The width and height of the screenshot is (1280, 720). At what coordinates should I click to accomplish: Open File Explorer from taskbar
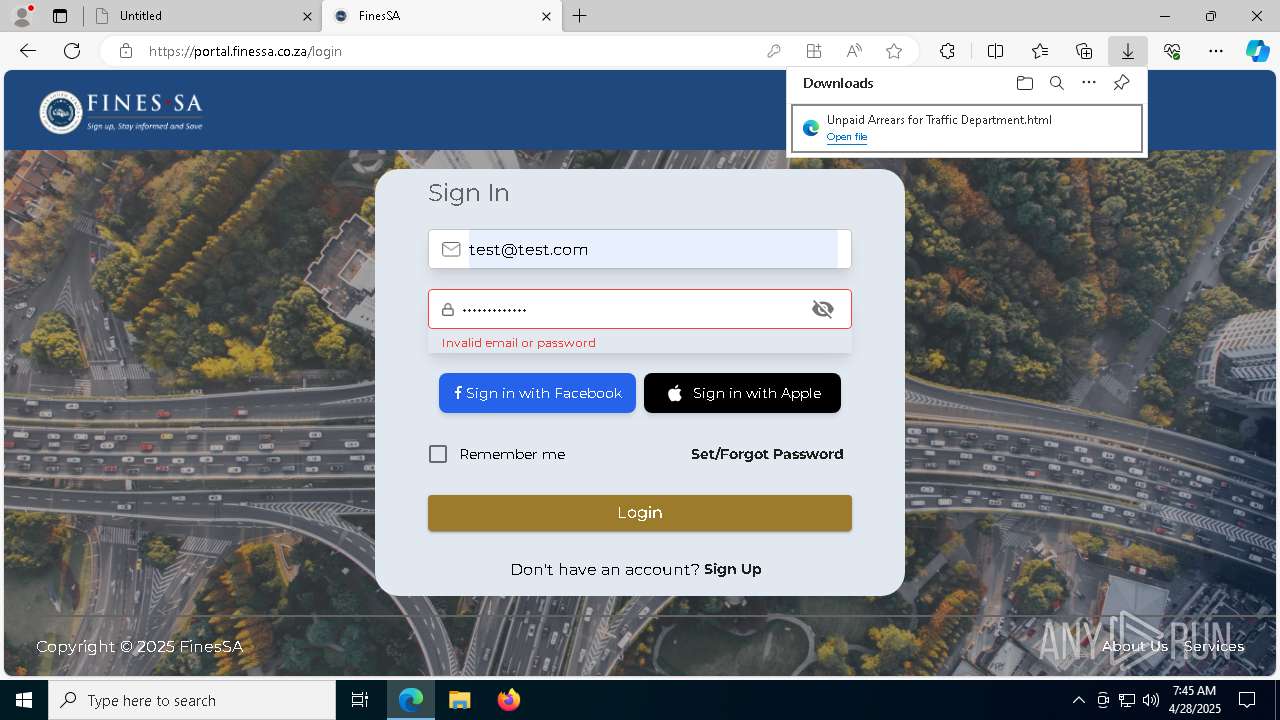point(459,700)
